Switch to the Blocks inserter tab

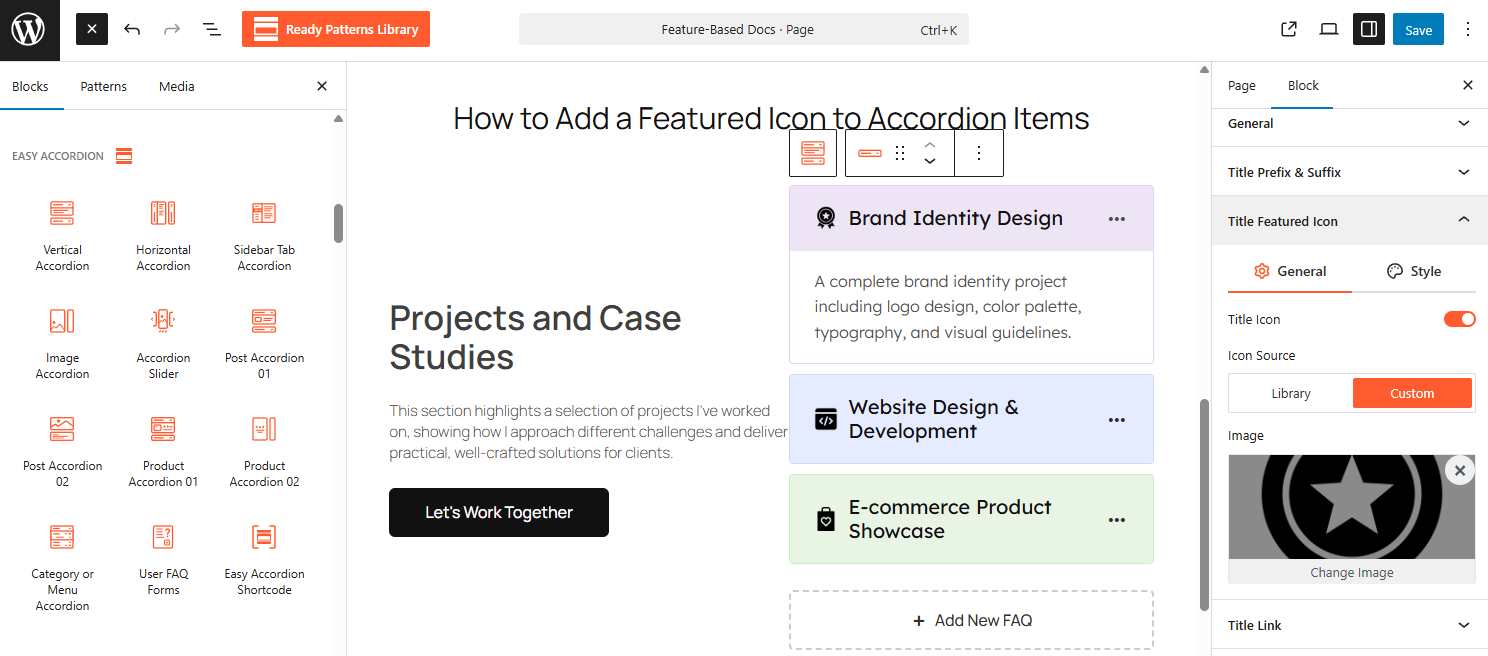30,86
